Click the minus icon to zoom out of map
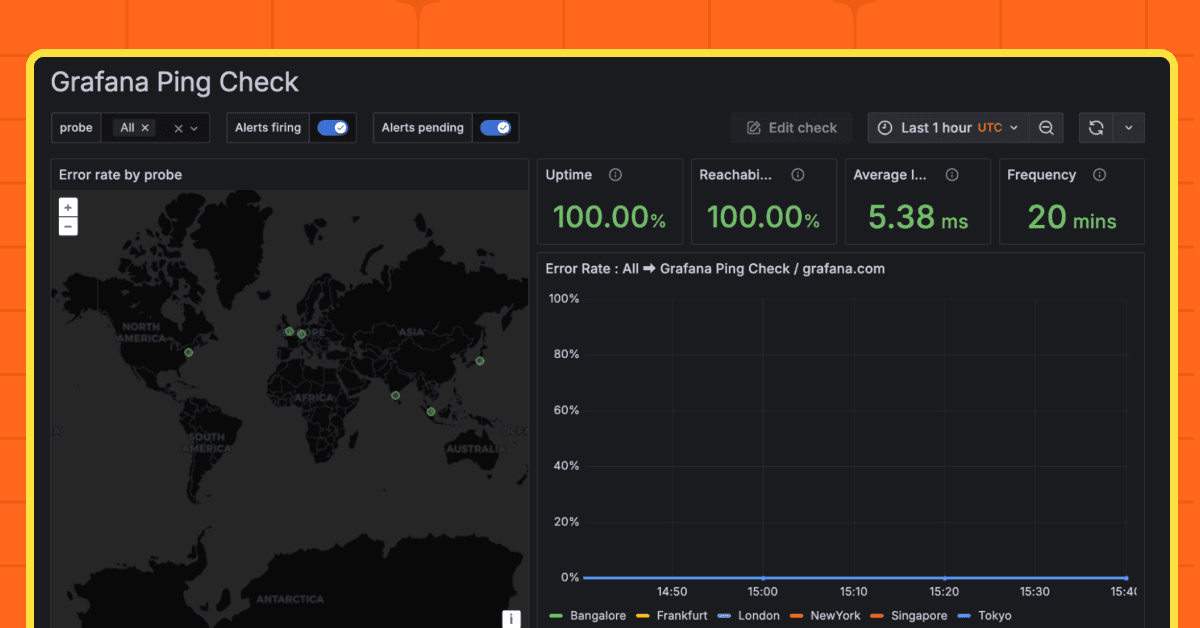 click(68, 226)
